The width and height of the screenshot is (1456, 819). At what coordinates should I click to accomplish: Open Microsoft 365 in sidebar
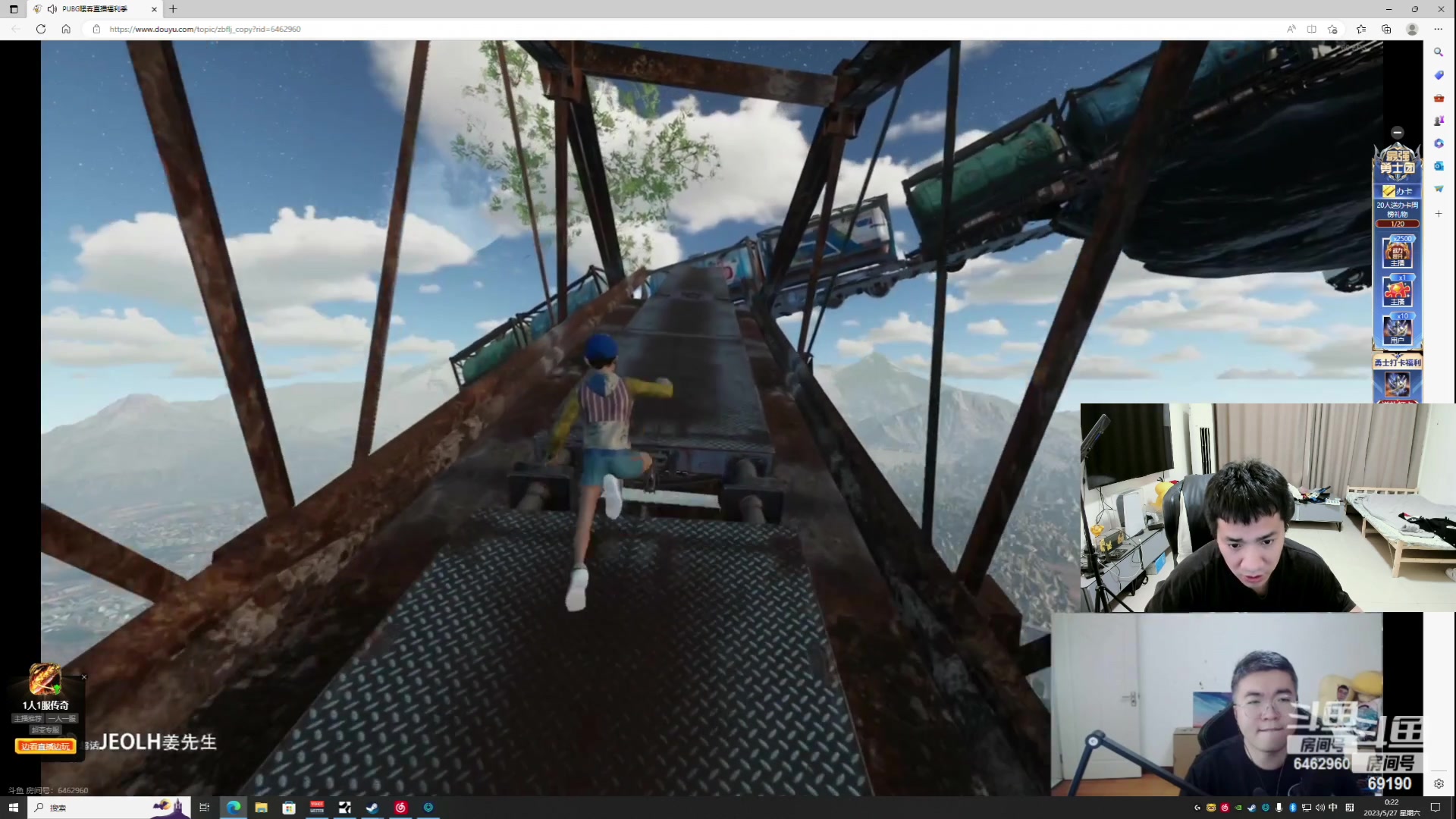[x=1439, y=143]
